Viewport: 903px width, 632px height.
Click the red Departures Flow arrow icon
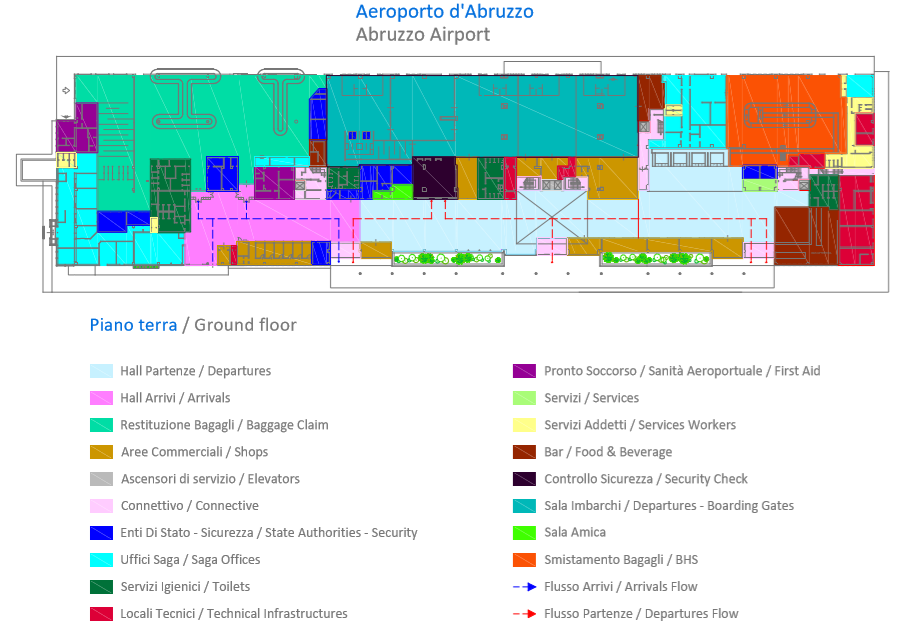(524, 614)
